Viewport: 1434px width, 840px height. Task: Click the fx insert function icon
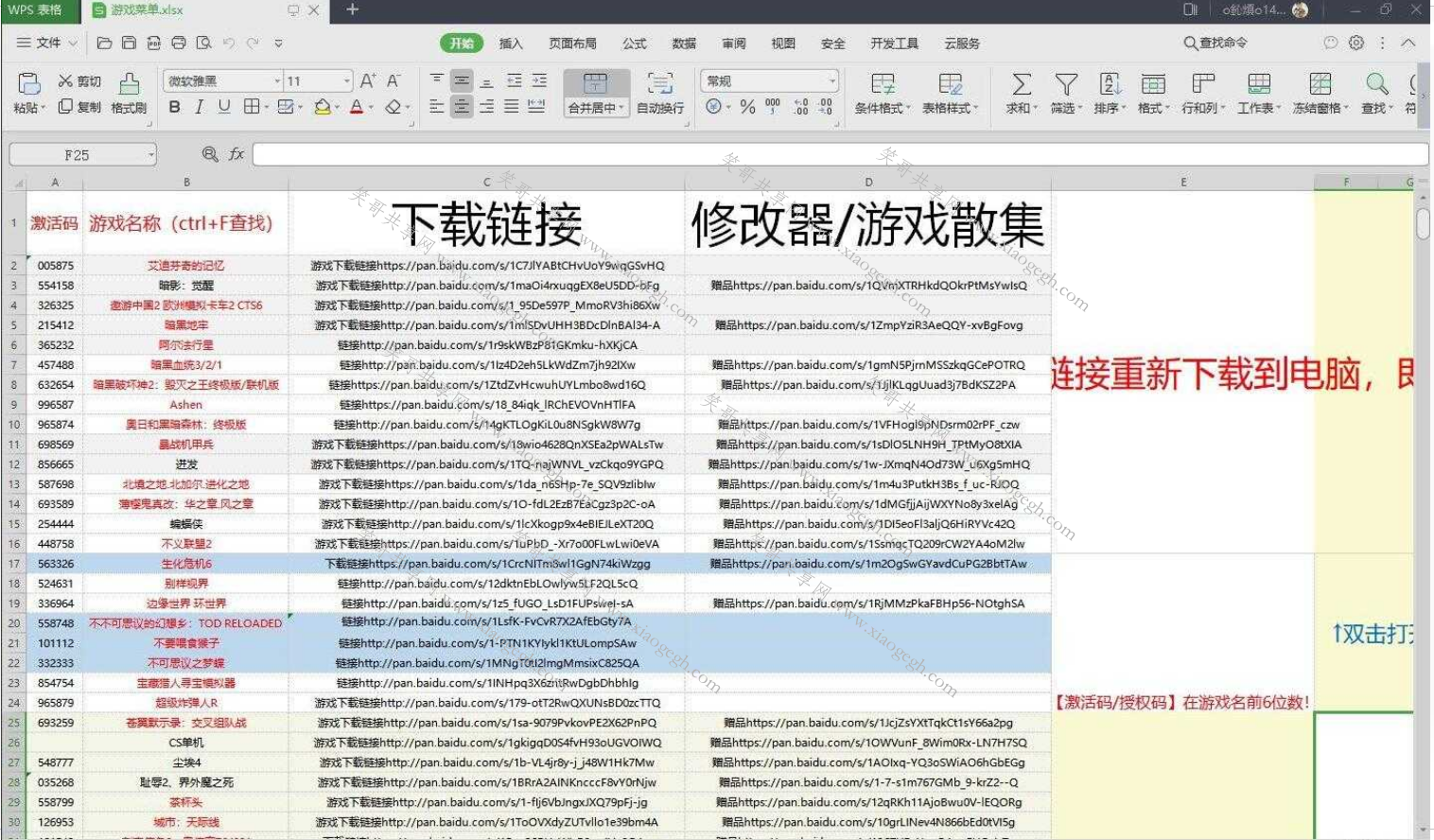point(236,154)
